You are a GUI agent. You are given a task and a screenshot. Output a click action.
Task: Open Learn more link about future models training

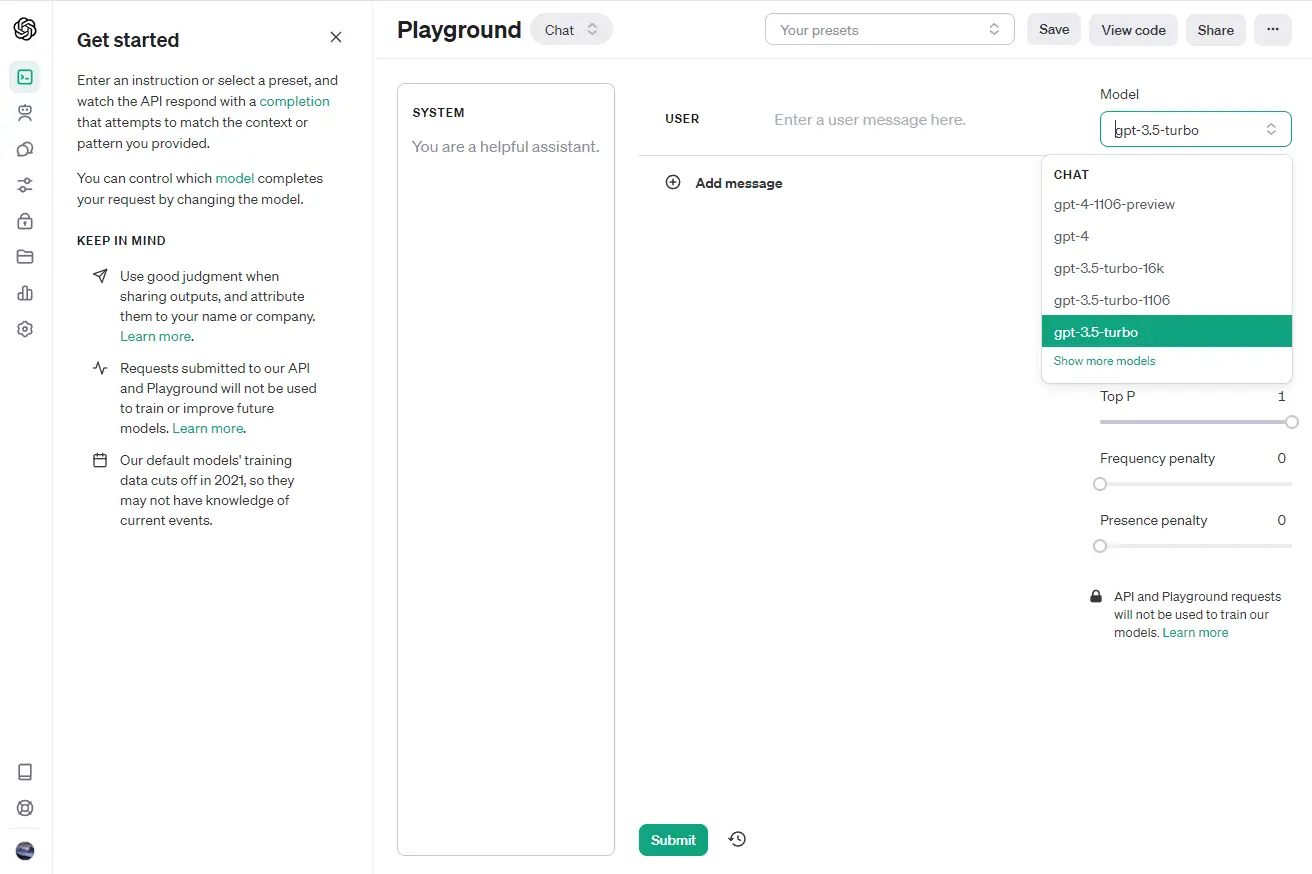tap(207, 428)
